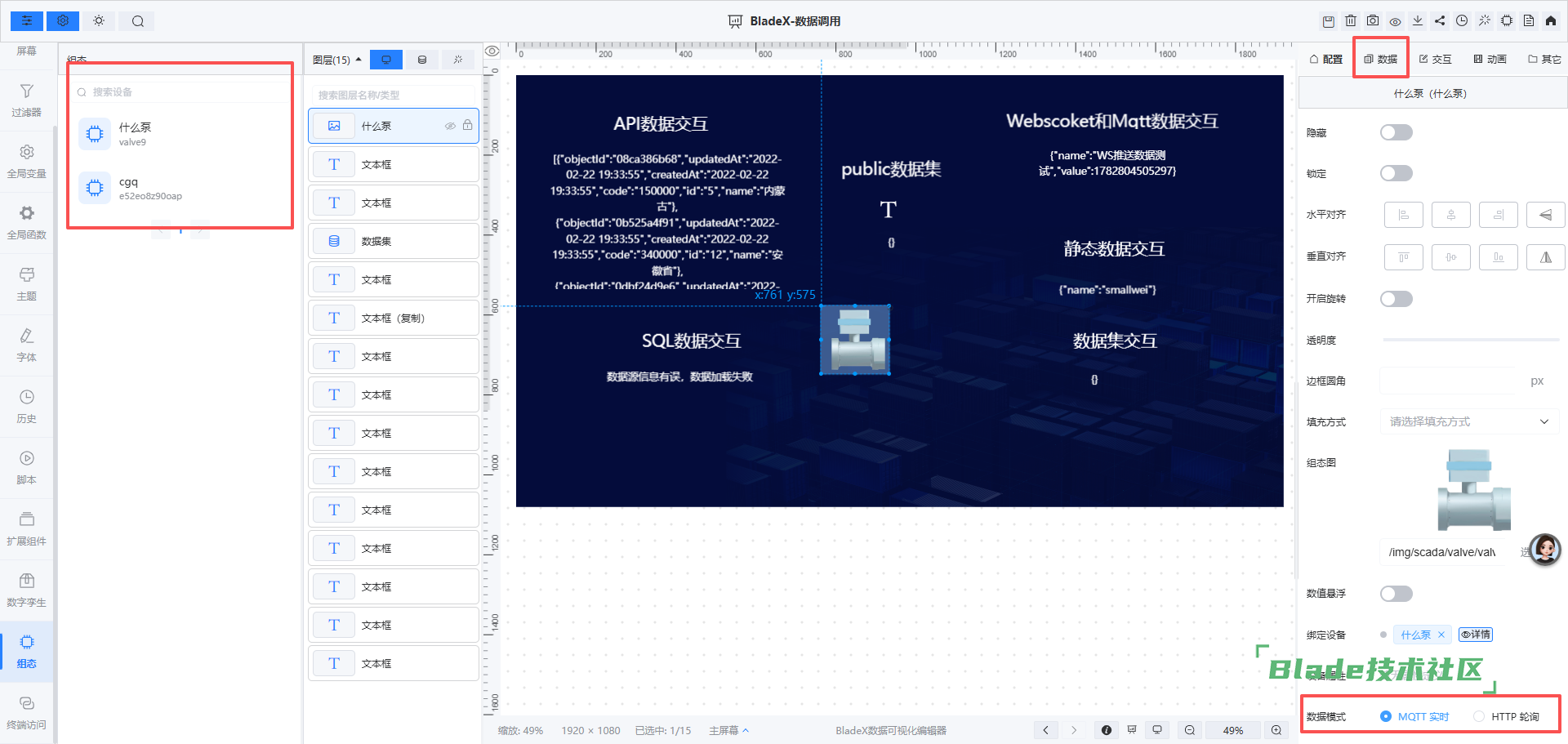The height and width of the screenshot is (744, 1568).
Task: Toggle the 隐藏 switch on
Action: [x=1396, y=132]
